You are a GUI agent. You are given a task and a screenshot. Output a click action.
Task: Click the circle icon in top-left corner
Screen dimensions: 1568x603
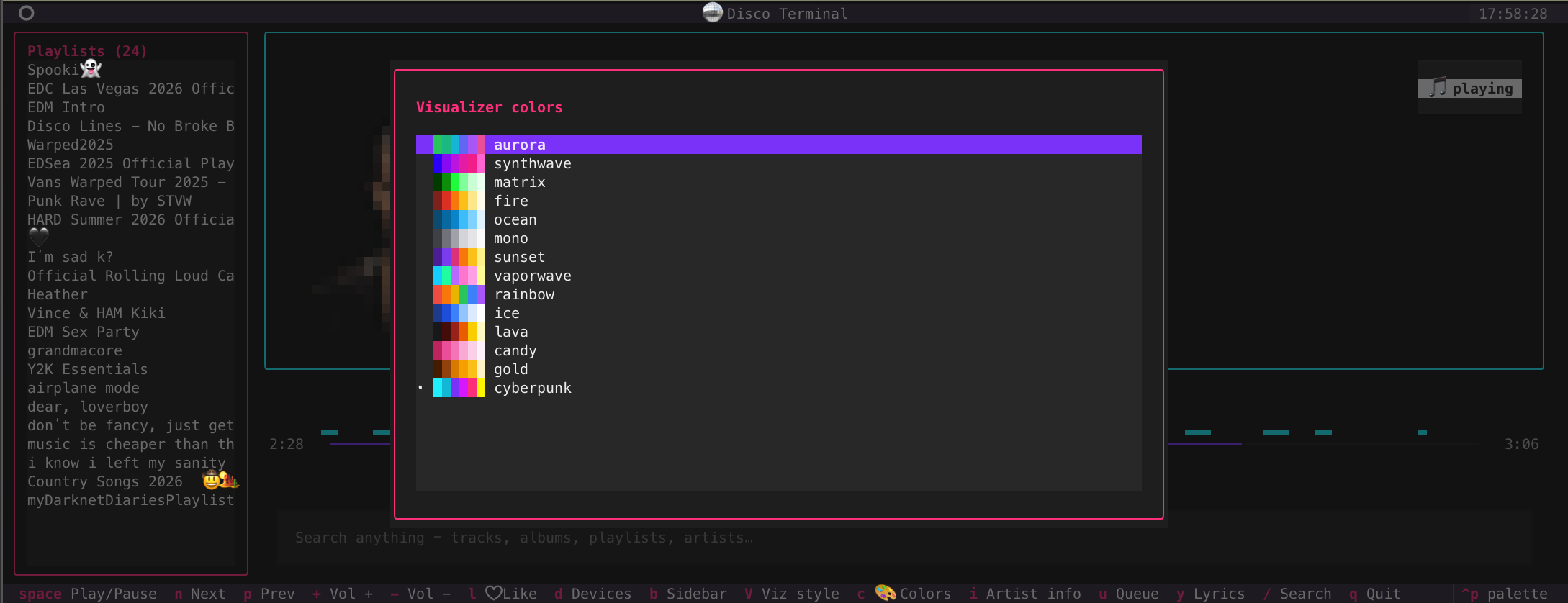(27, 13)
